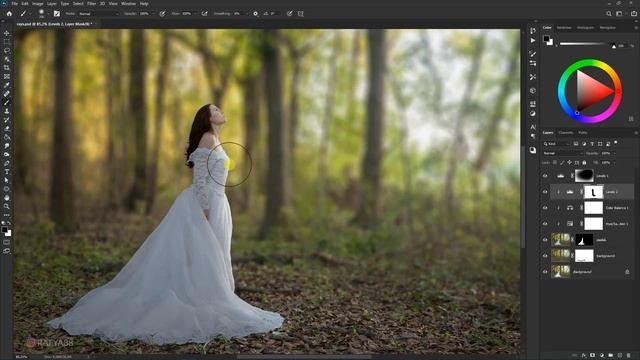
Task: Open the brush Mode dropdown
Action: click(x=99, y=13)
